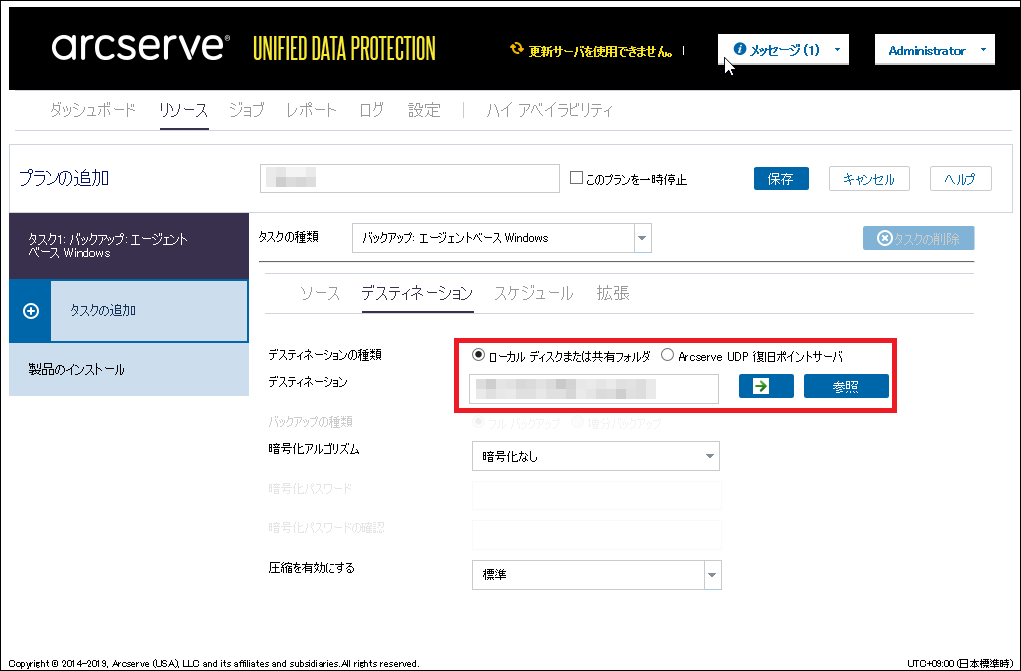
Task: Click the copyright notice text
Action: pyautogui.click(x=214, y=663)
